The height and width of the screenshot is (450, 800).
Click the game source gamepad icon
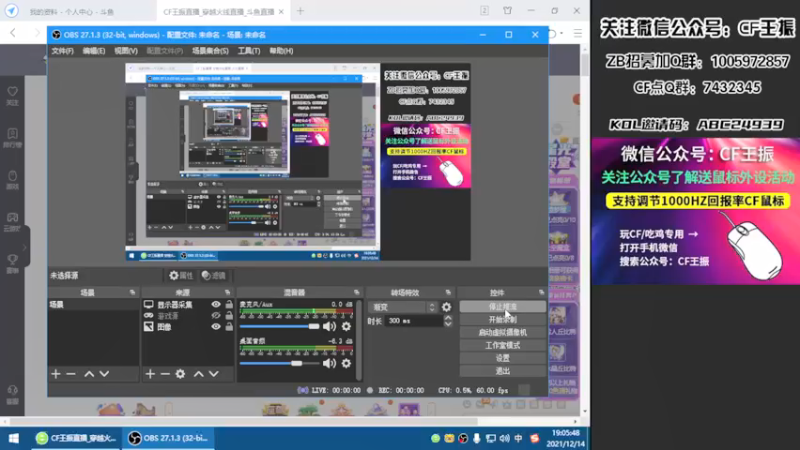(148, 316)
